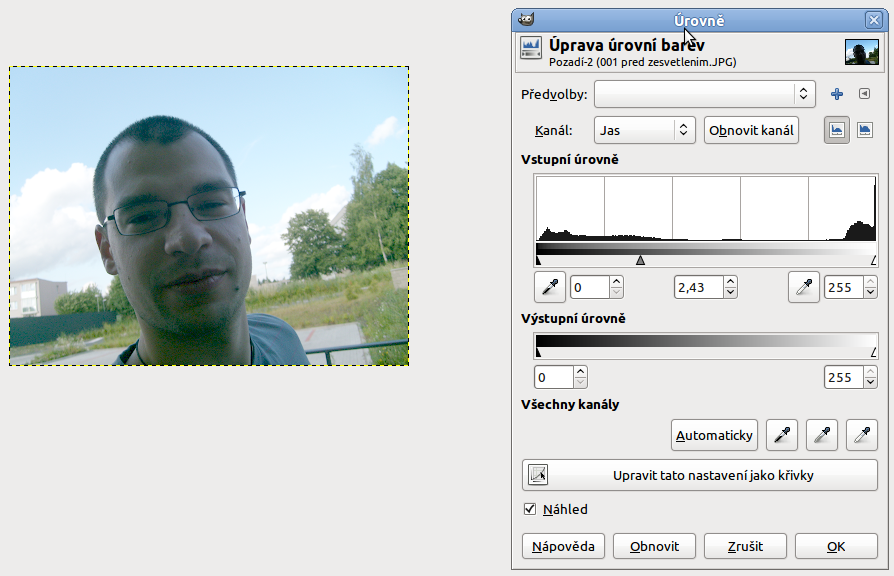
Task: Click the "Vstupní úrovně" heading
Action: coord(570,160)
